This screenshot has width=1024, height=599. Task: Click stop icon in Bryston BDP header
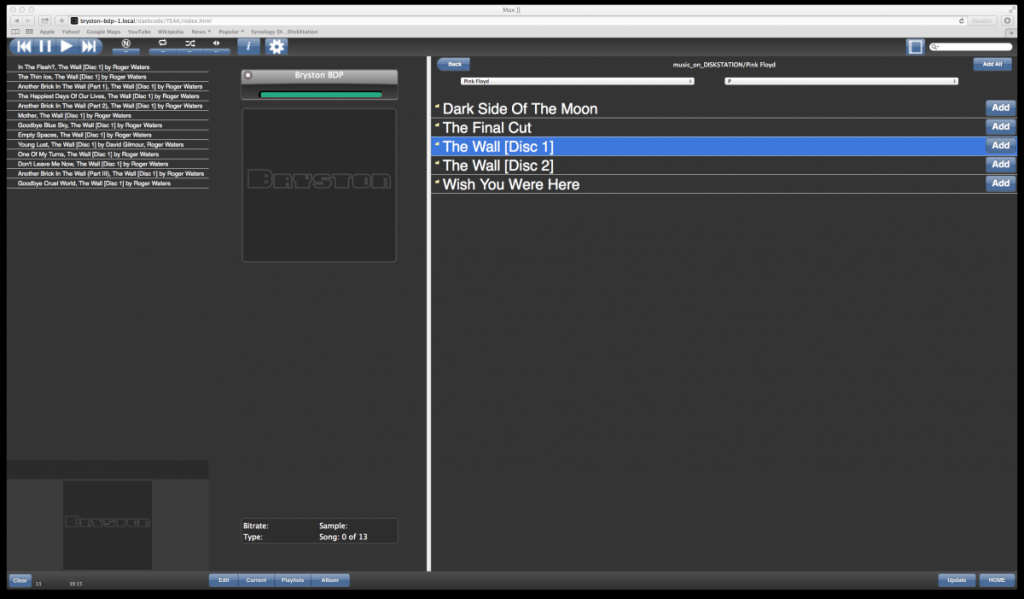tap(248, 75)
